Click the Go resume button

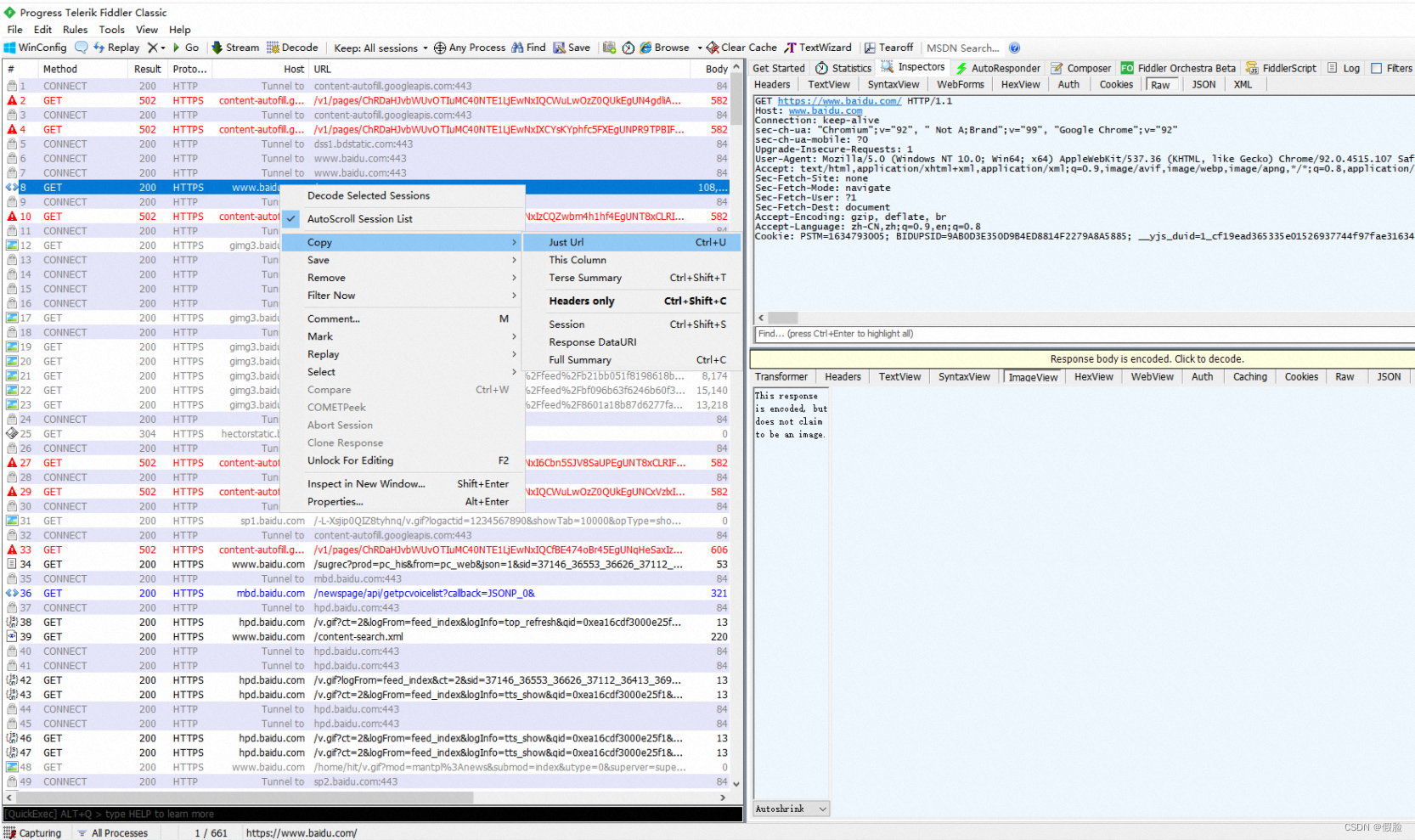click(186, 48)
